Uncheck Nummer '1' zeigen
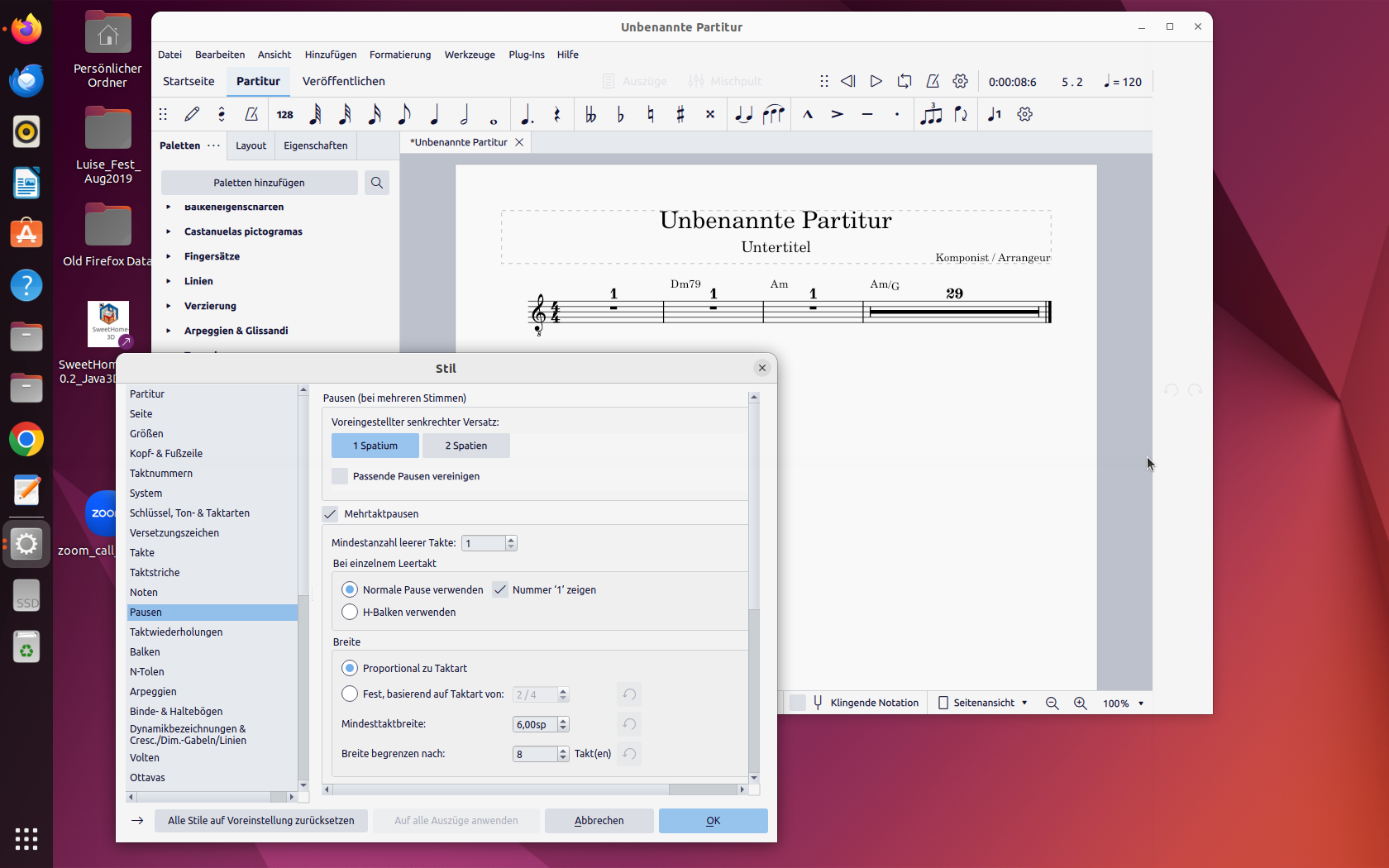The height and width of the screenshot is (868, 1389). (500, 589)
